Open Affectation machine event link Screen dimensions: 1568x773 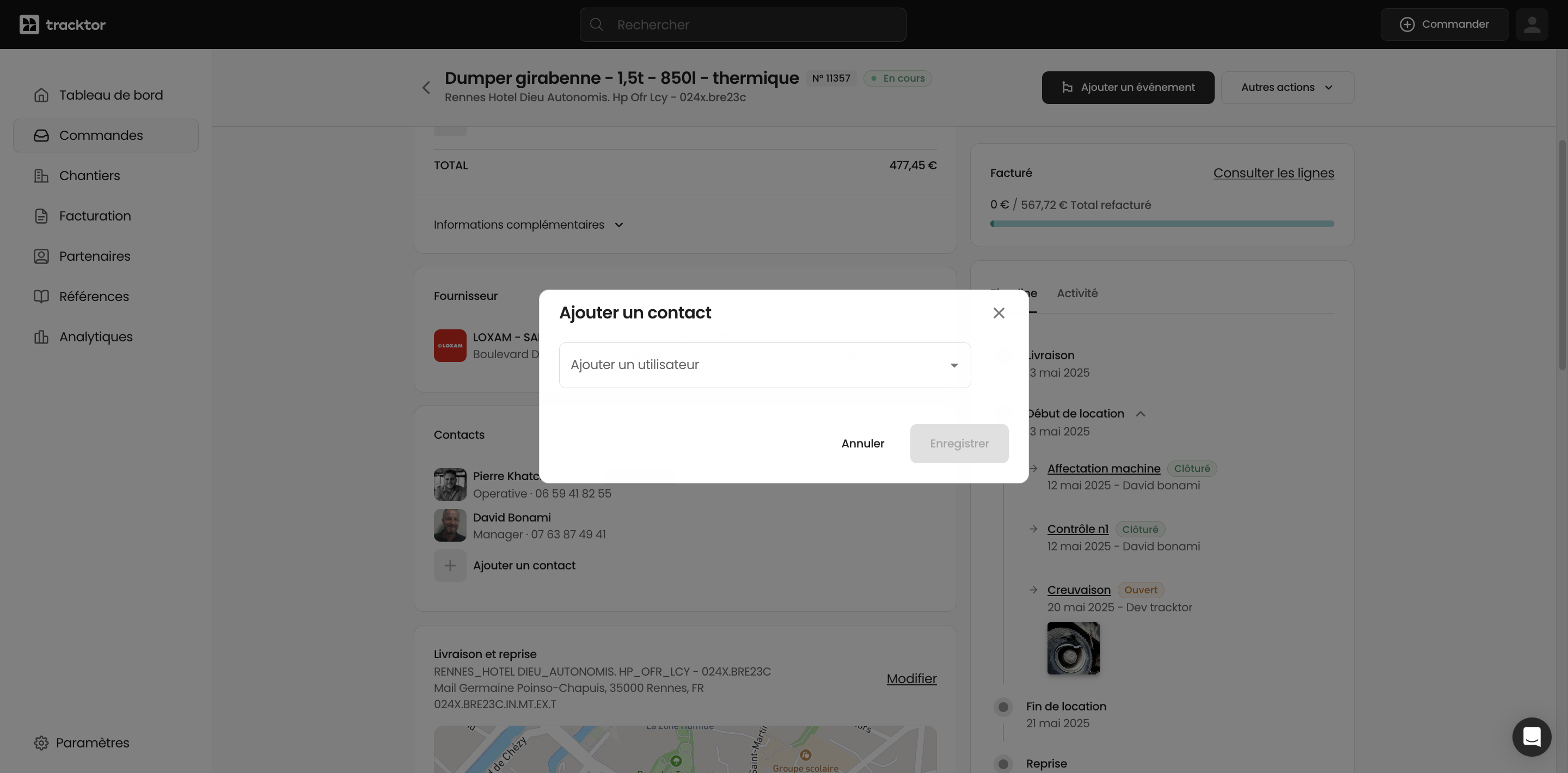click(x=1104, y=469)
